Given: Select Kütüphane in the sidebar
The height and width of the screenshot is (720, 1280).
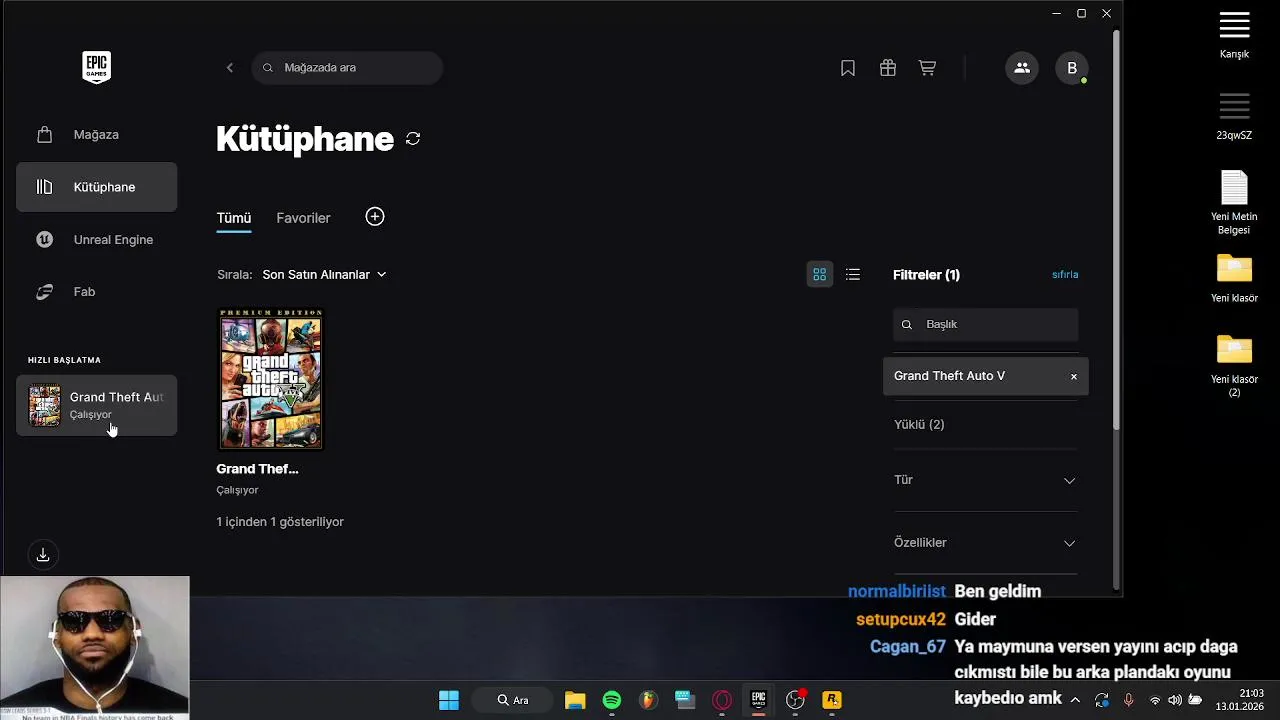Looking at the screenshot, I should (96, 187).
